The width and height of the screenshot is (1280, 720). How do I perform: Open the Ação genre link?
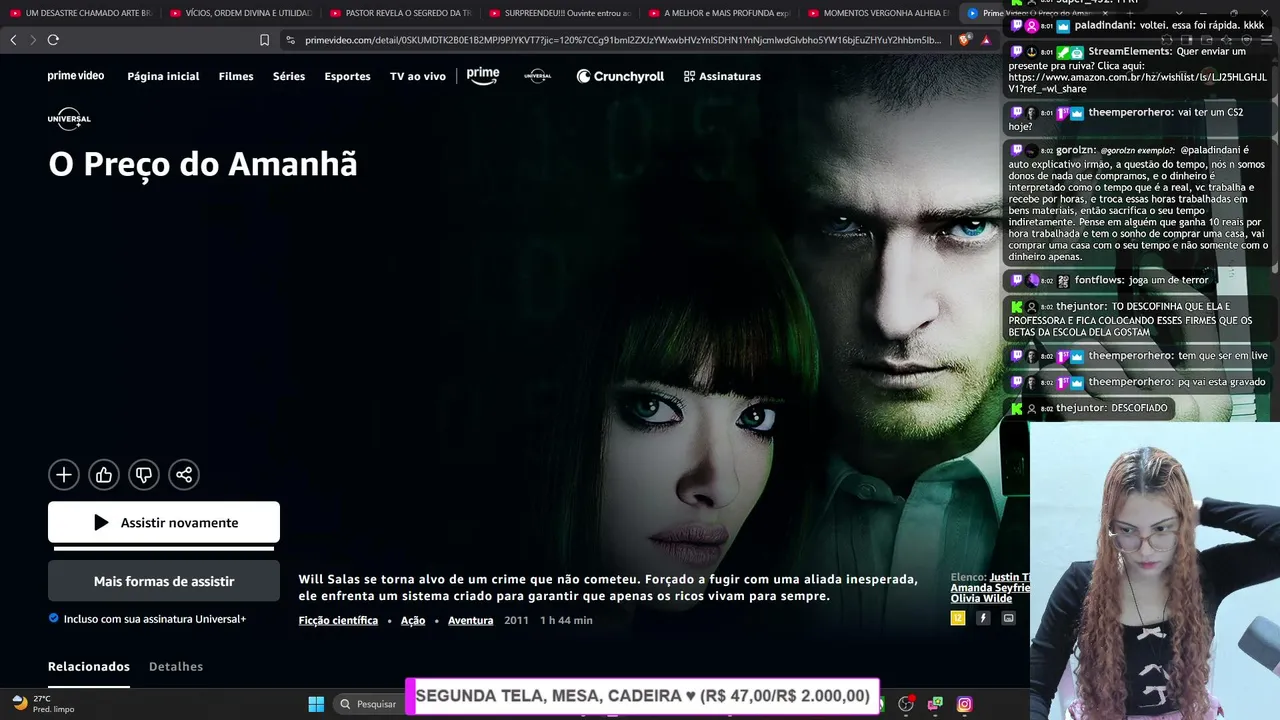click(413, 620)
